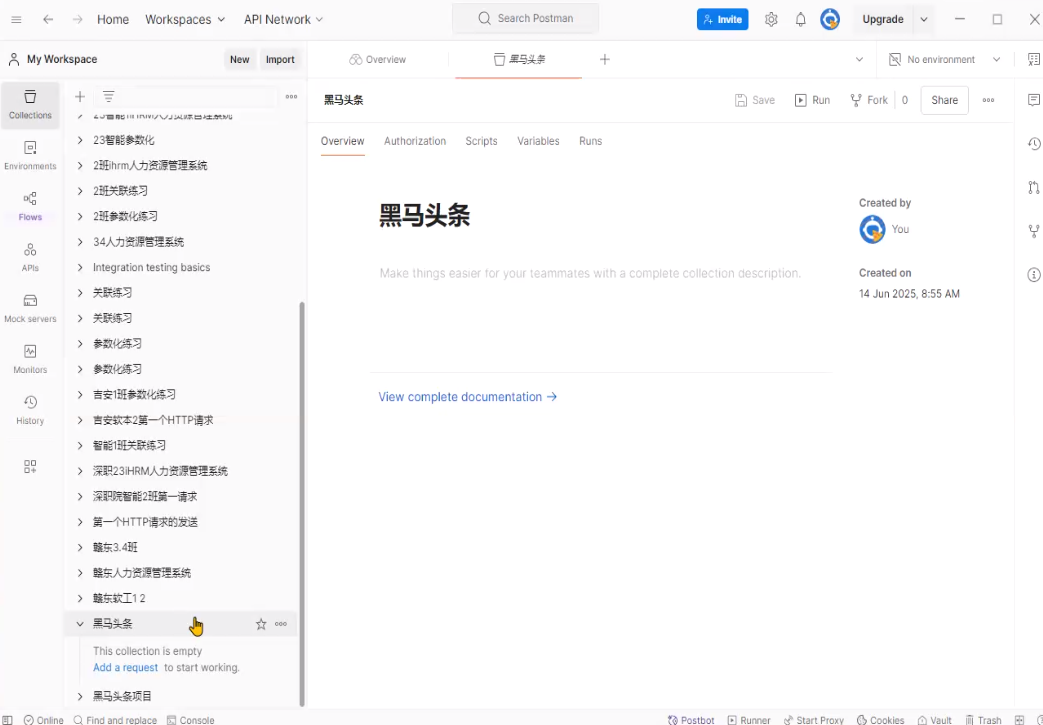This screenshot has height=725, width=1043.
Task: Open the Authorization tab
Action: pos(415,141)
